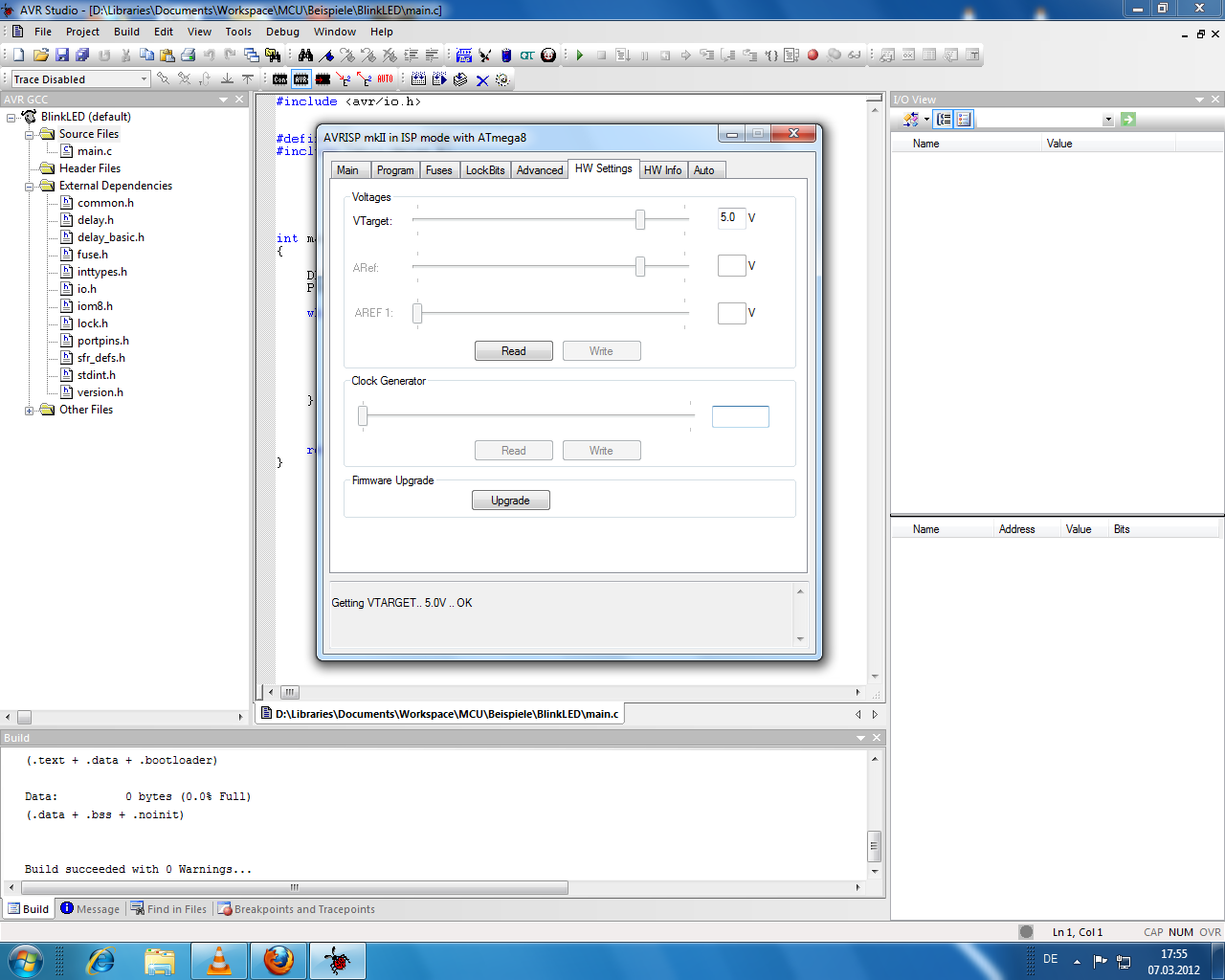Launch Firefox from the taskbar

click(x=278, y=960)
